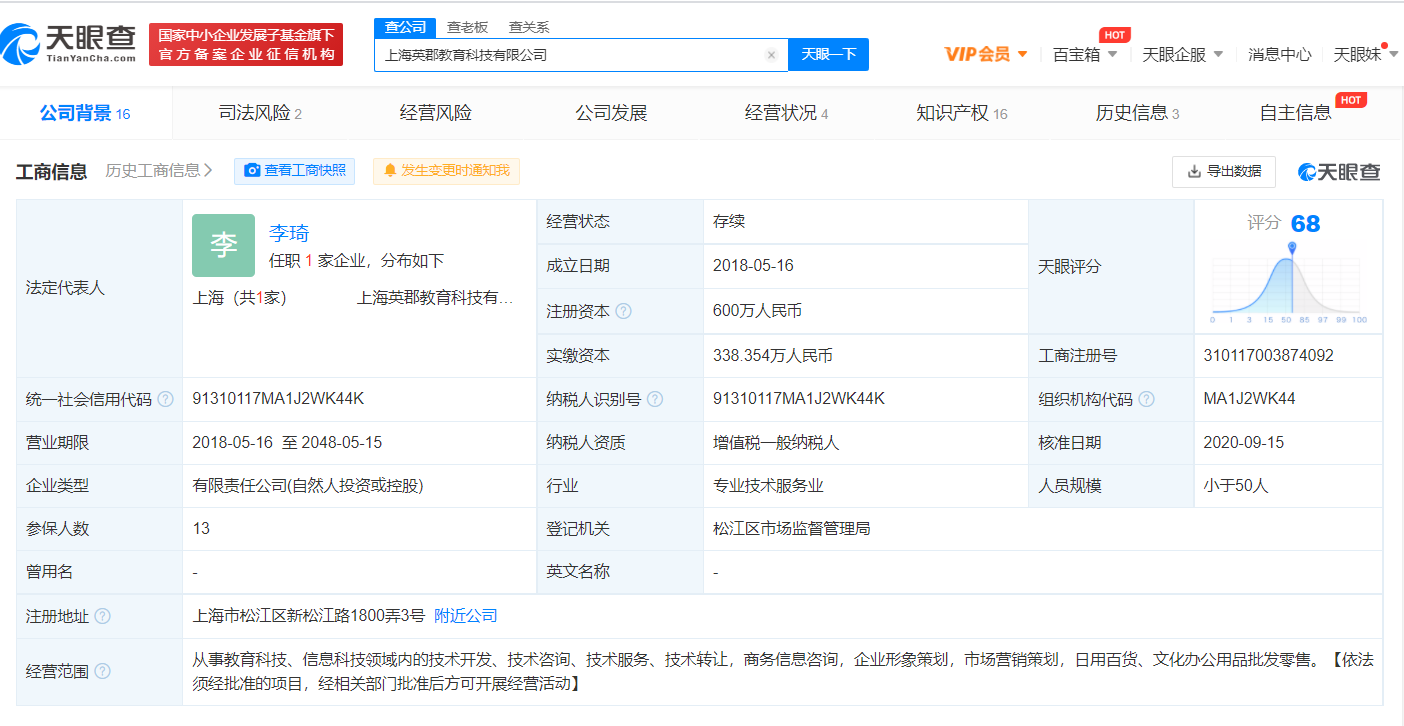
Task: Open the 公司发展 tab
Action: 611,113
